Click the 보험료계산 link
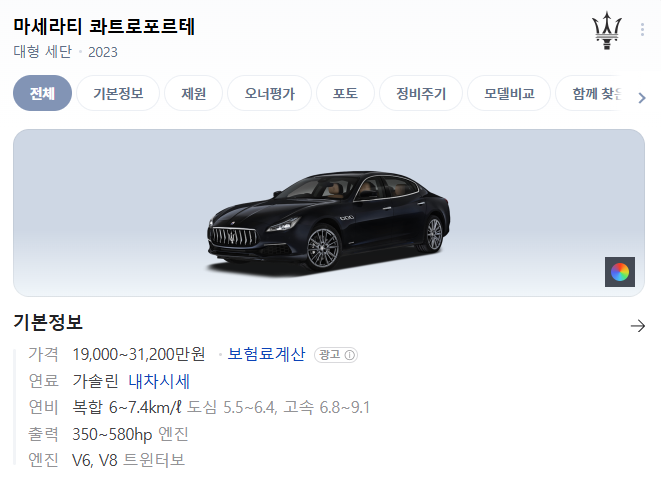Screen dimensions: 661x483 266,354
